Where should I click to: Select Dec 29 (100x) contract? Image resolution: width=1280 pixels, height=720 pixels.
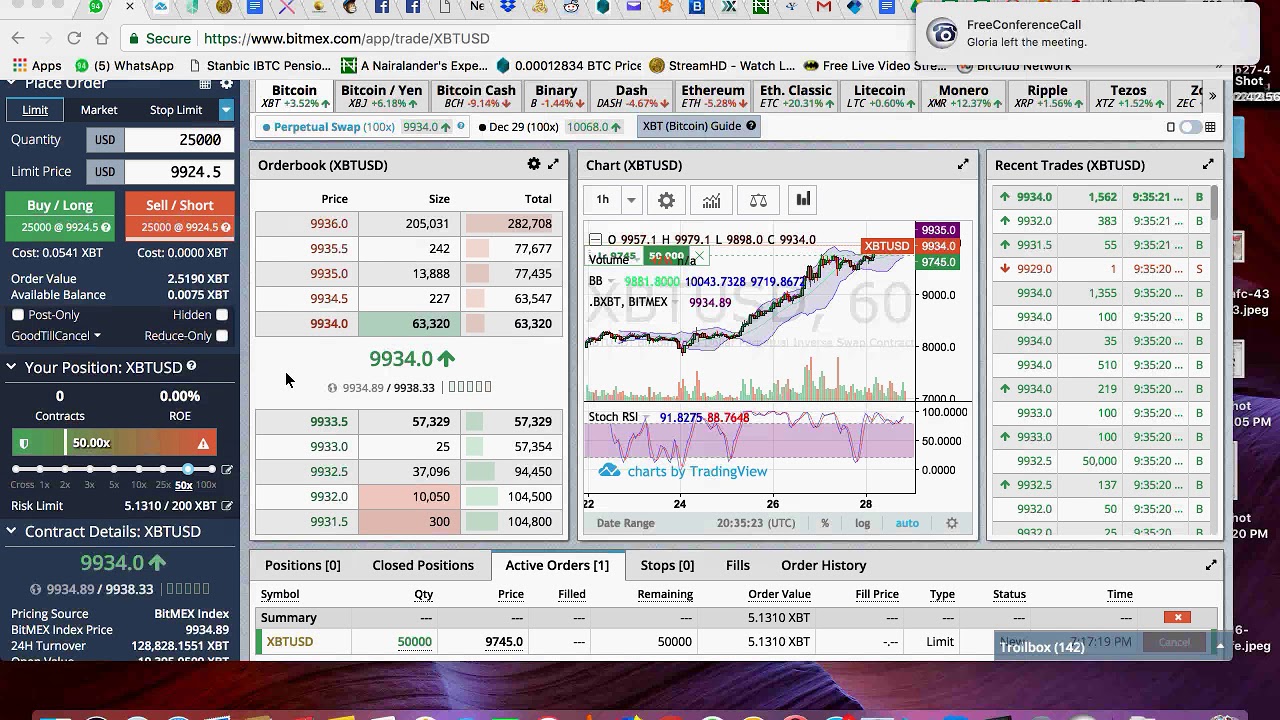point(550,127)
